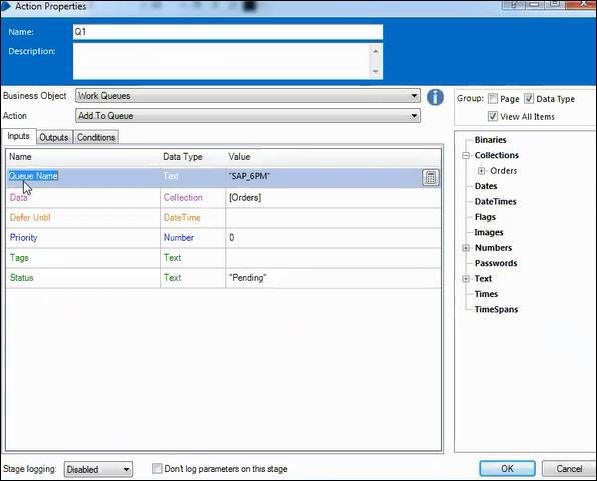Toggle the Page group checkbox

(x=493, y=99)
